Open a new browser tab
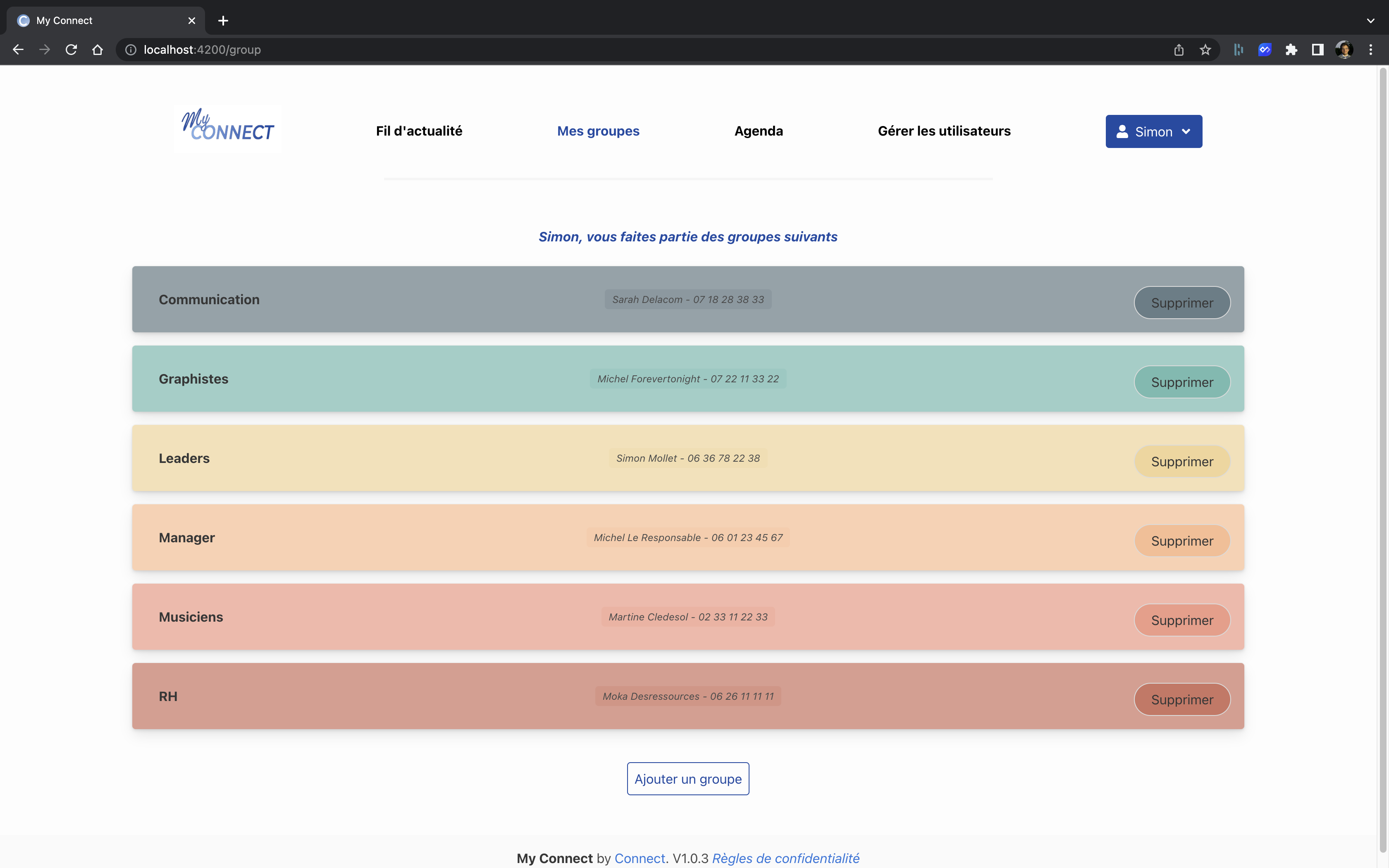Image resolution: width=1389 pixels, height=868 pixels. (223, 21)
